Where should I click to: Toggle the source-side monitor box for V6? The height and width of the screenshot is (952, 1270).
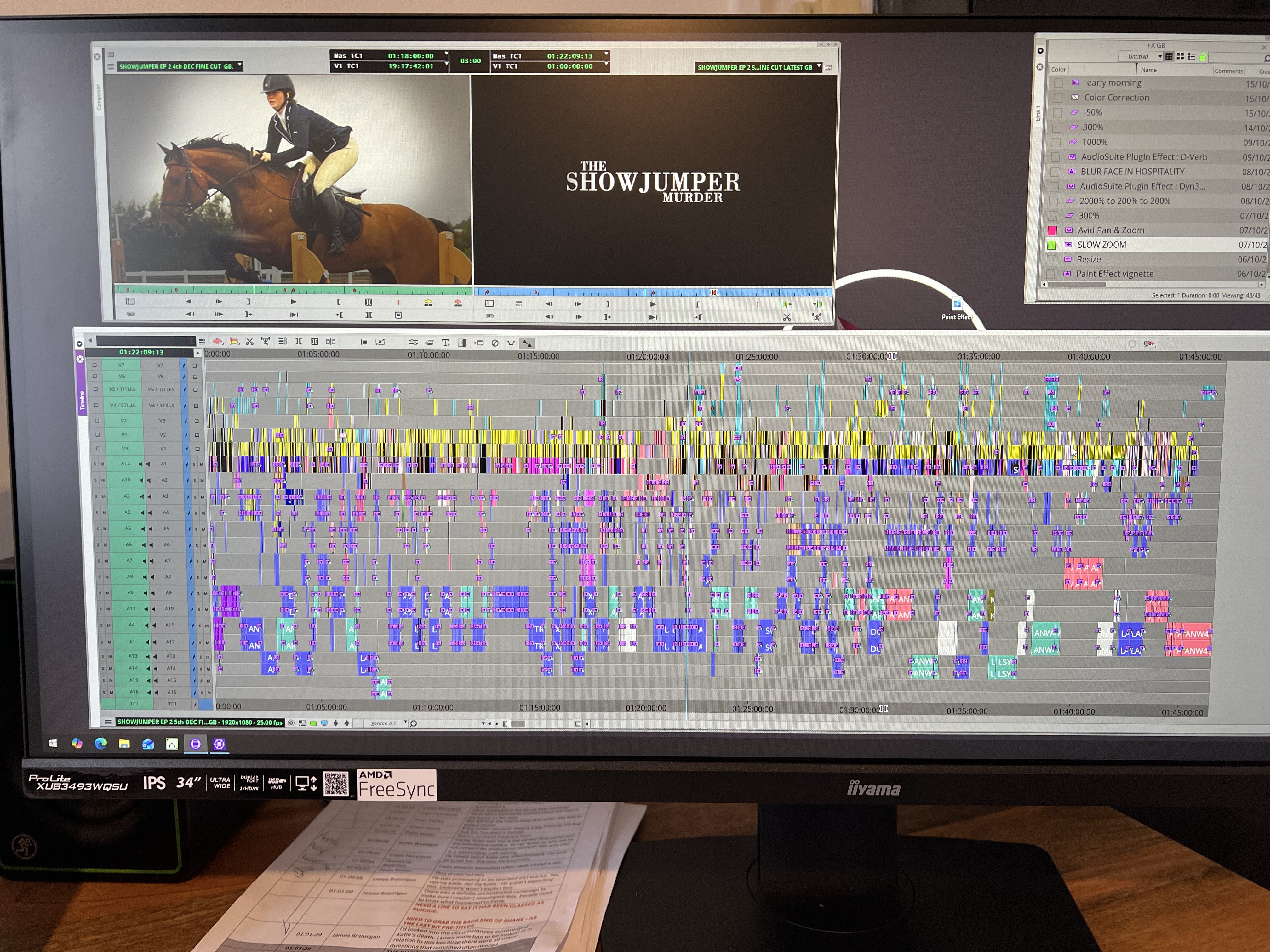point(95,377)
